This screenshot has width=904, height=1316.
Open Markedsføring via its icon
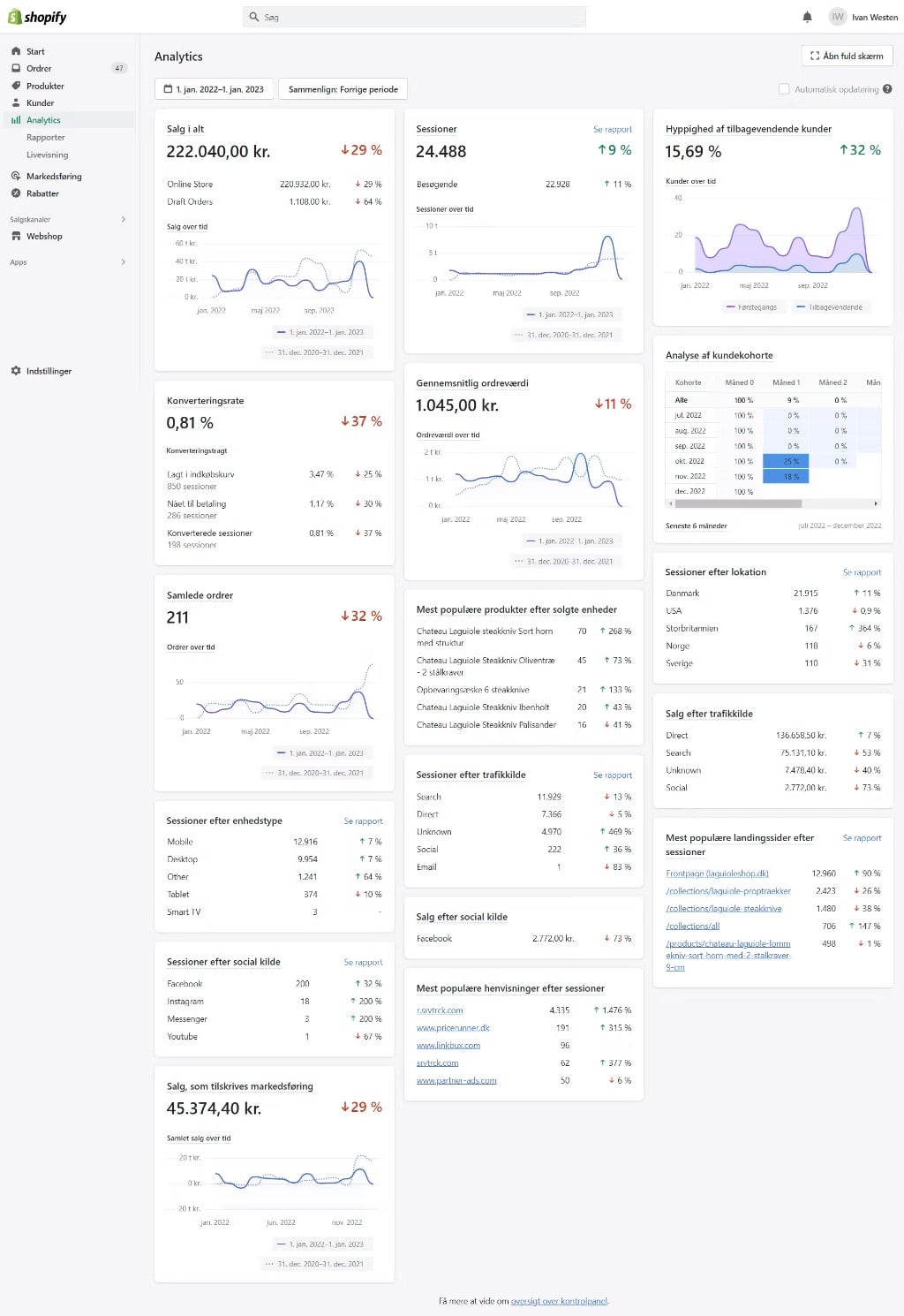(16, 176)
